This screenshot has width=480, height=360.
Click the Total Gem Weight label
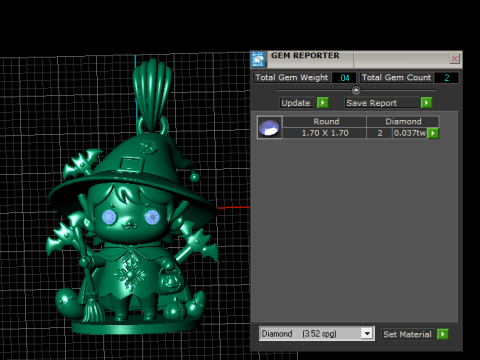pyautogui.click(x=292, y=78)
